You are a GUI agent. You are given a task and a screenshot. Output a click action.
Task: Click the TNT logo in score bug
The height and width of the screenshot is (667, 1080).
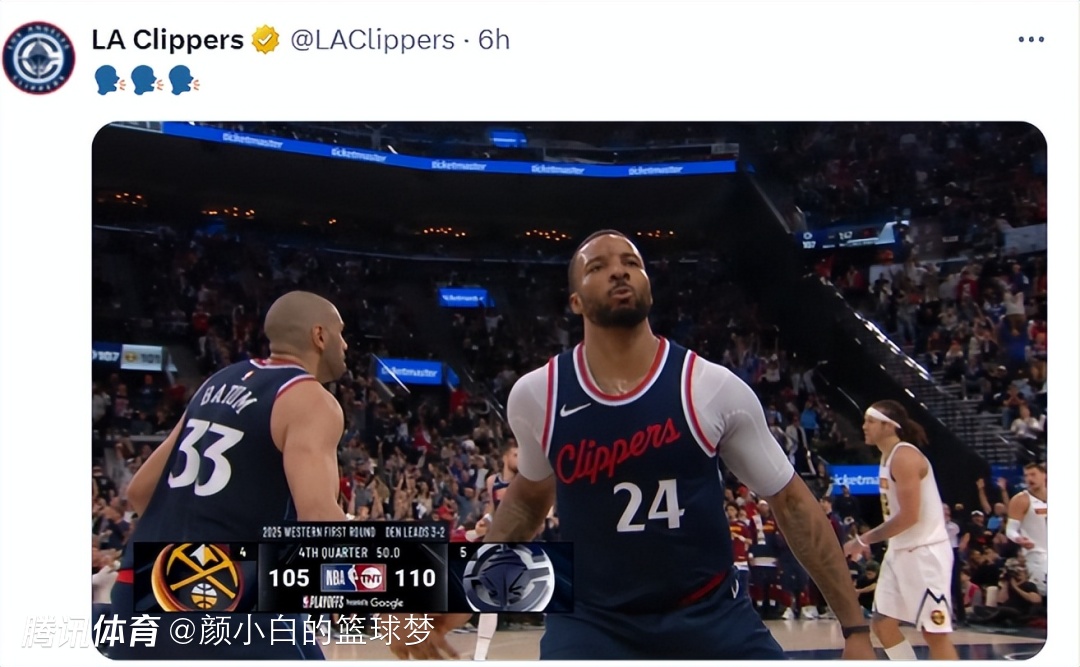tap(371, 577)
